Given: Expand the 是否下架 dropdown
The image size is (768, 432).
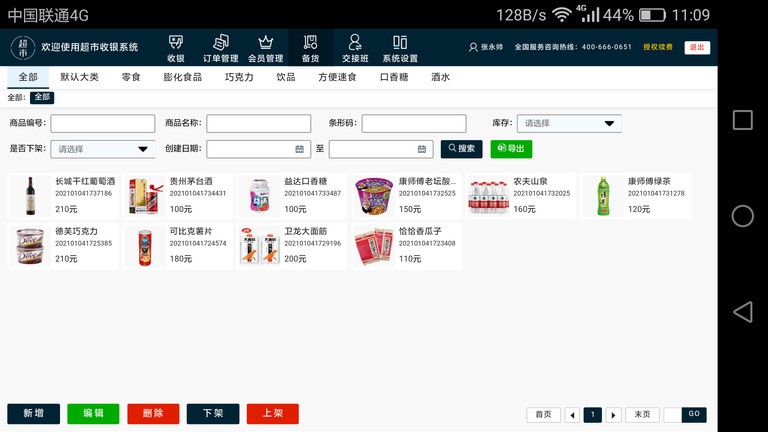Looking at the screenshot, I should (x=142, y=149).
